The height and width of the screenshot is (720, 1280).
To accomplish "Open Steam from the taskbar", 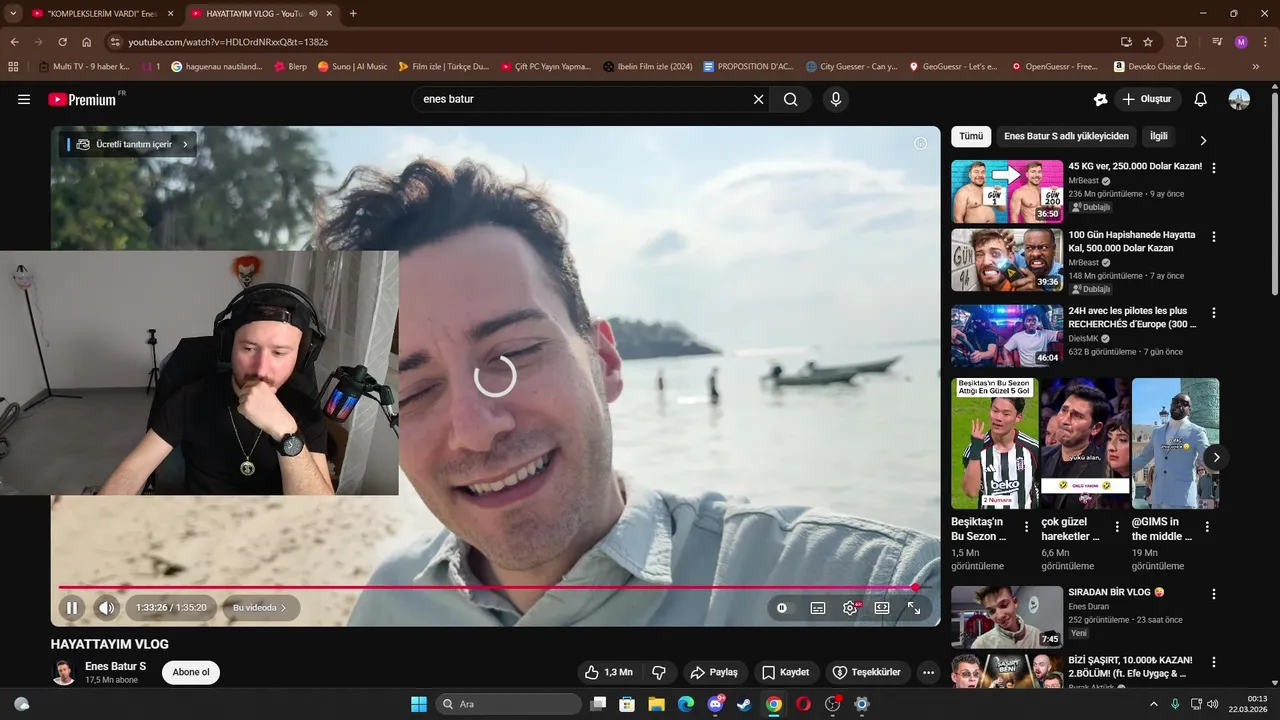I will pos(743,704).
